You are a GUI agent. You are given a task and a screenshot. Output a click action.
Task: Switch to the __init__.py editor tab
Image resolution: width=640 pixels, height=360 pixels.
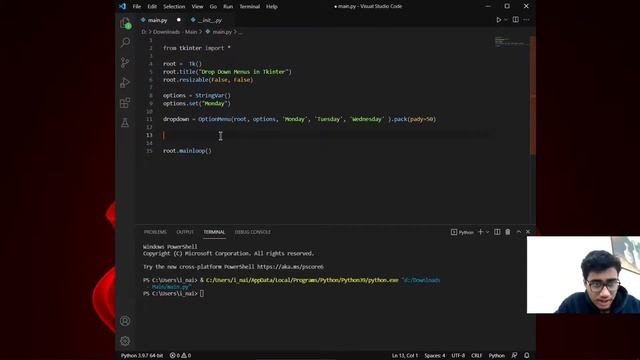coord(210,20)
